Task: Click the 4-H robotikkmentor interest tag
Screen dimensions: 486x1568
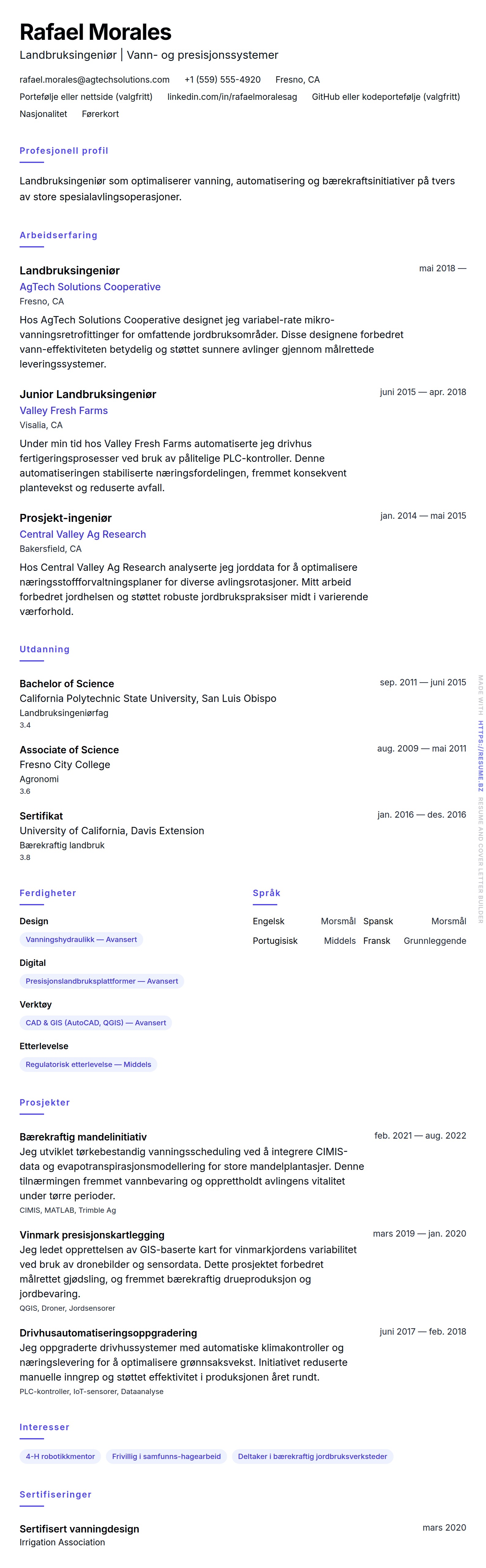Action: point(60,1456)
